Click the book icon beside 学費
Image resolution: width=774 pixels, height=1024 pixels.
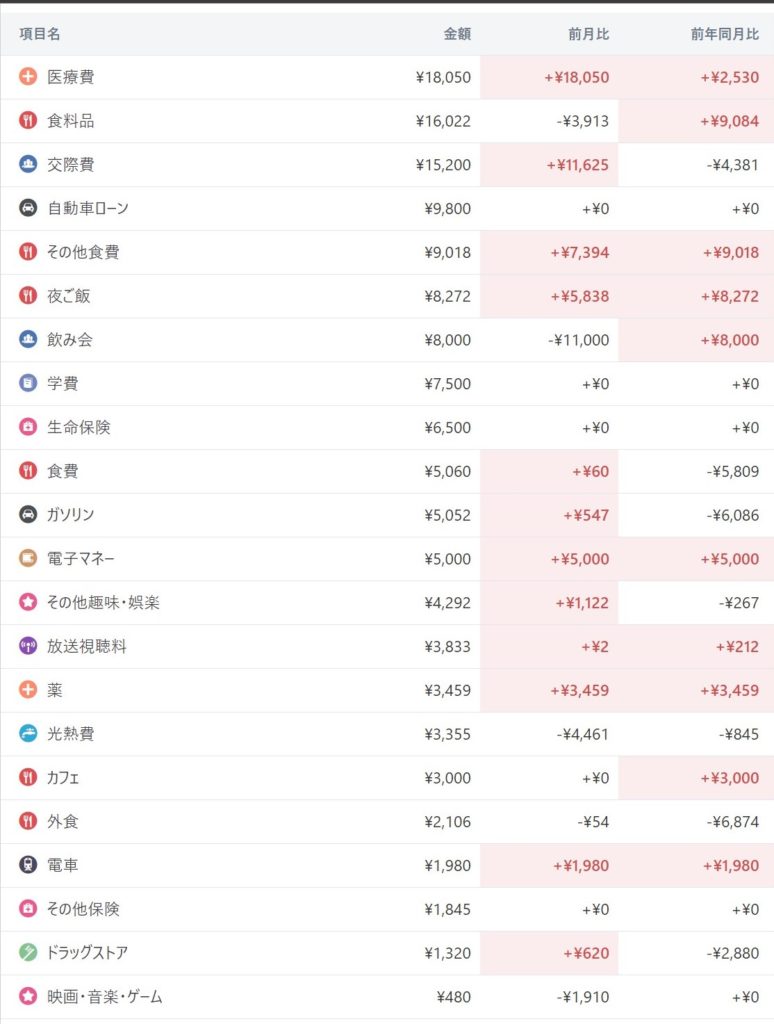(28, 383)
